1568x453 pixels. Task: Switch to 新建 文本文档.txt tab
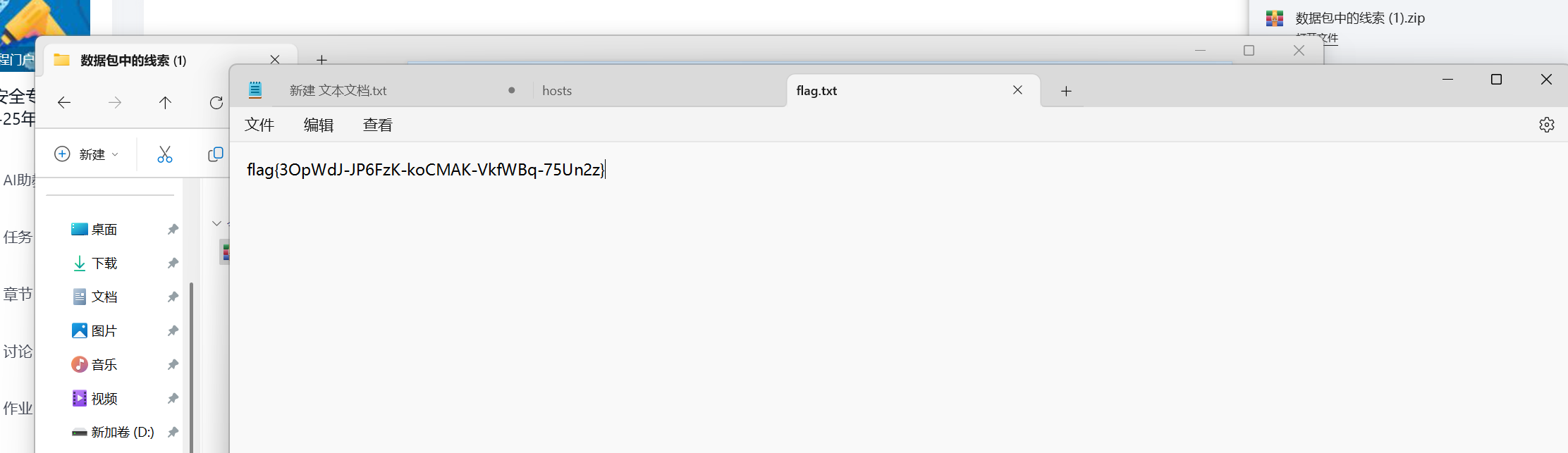click(x=338, y=91)
